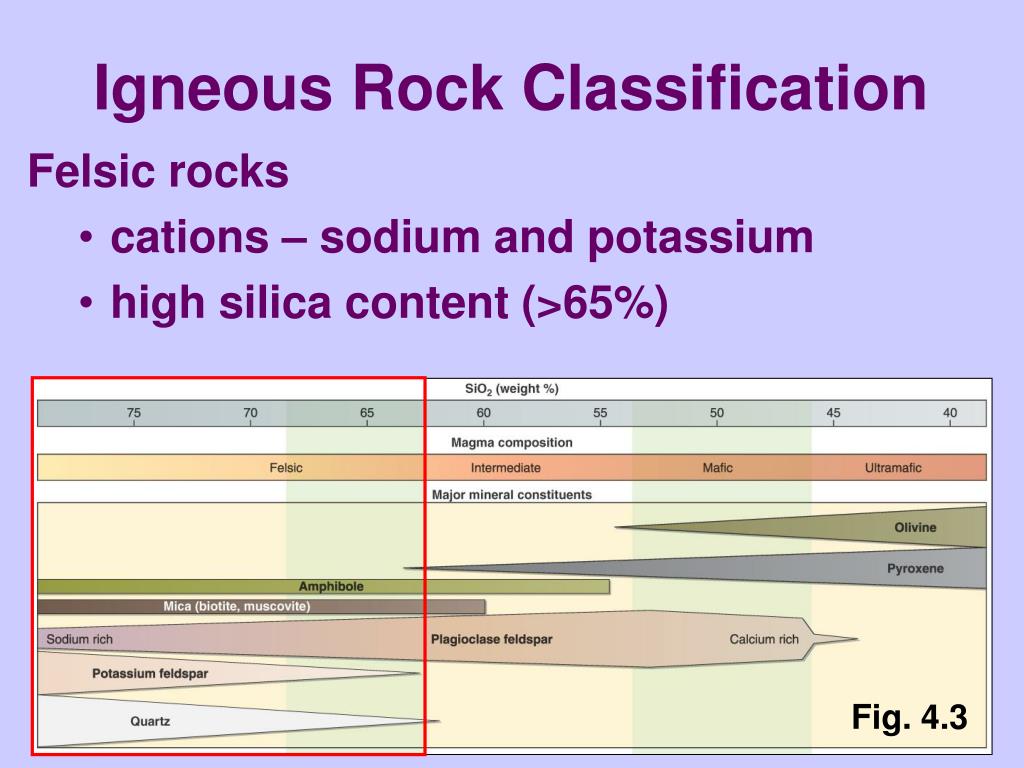
Task: Click the Pyroxene wedge label
Action: 915,568
